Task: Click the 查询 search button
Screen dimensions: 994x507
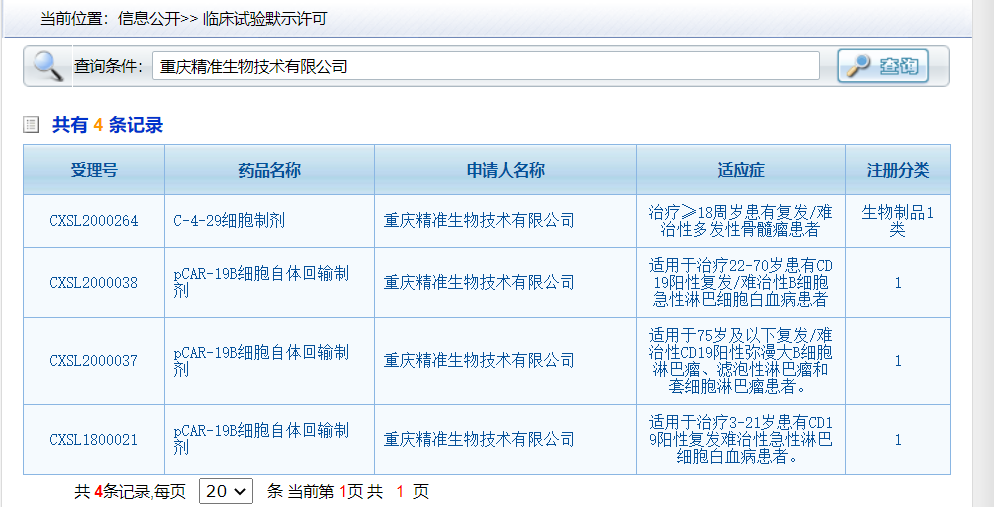Action: [883, 66]
